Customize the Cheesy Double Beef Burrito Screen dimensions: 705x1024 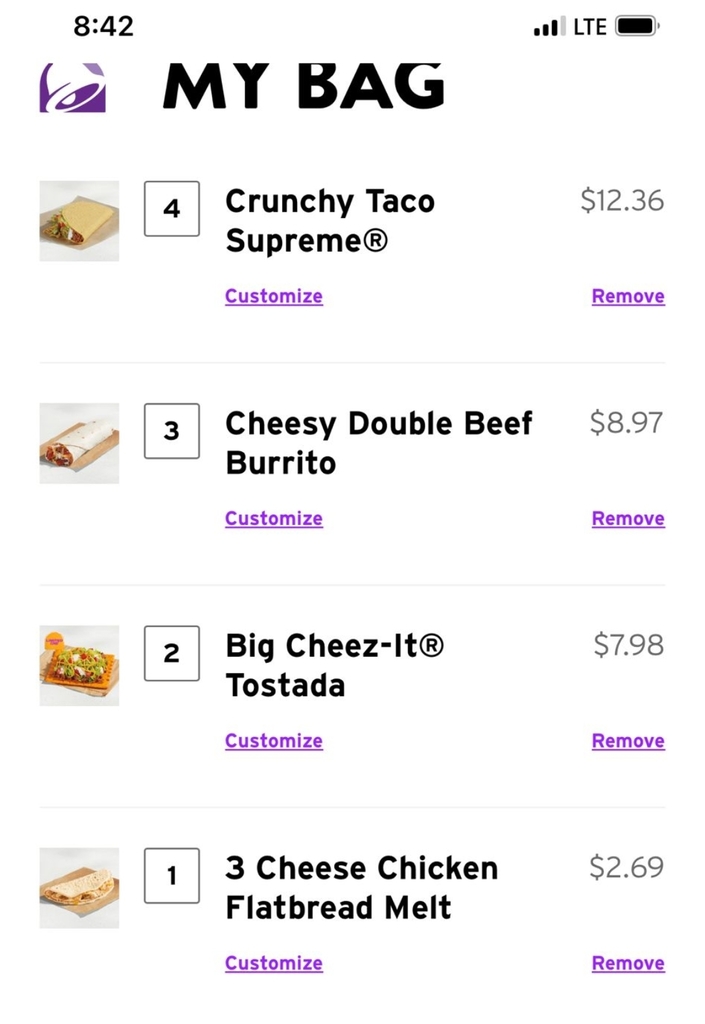tap(273, 518)
